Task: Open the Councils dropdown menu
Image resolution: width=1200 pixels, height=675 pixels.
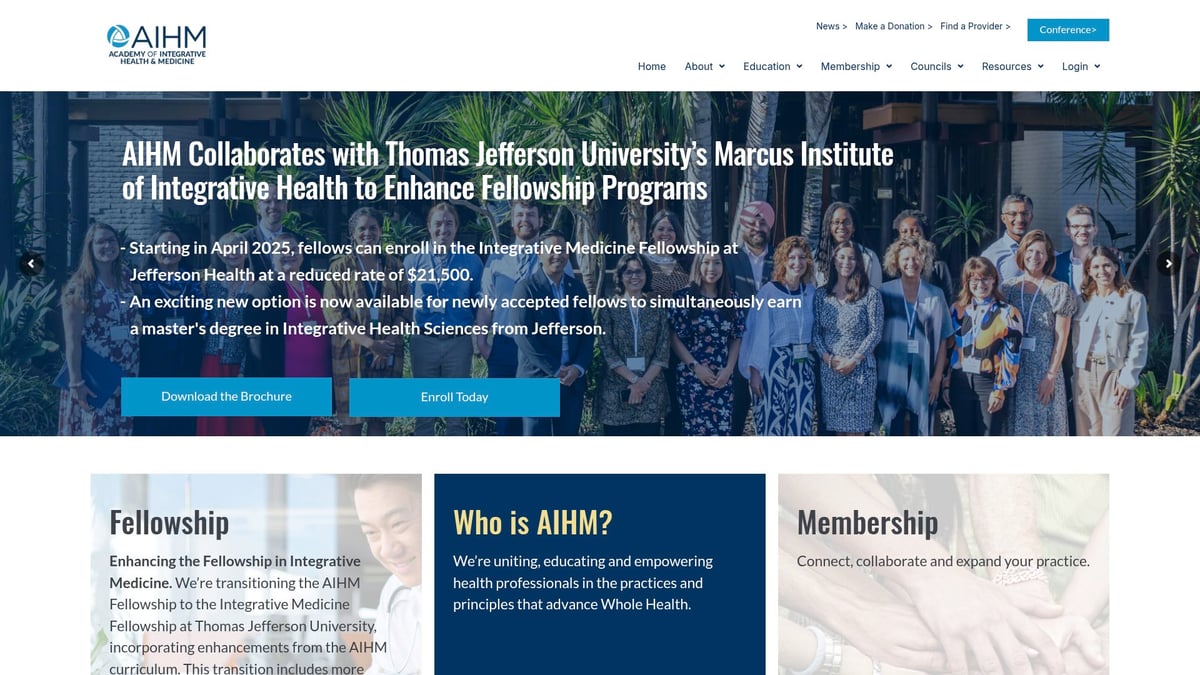Action: click(937, 66)
